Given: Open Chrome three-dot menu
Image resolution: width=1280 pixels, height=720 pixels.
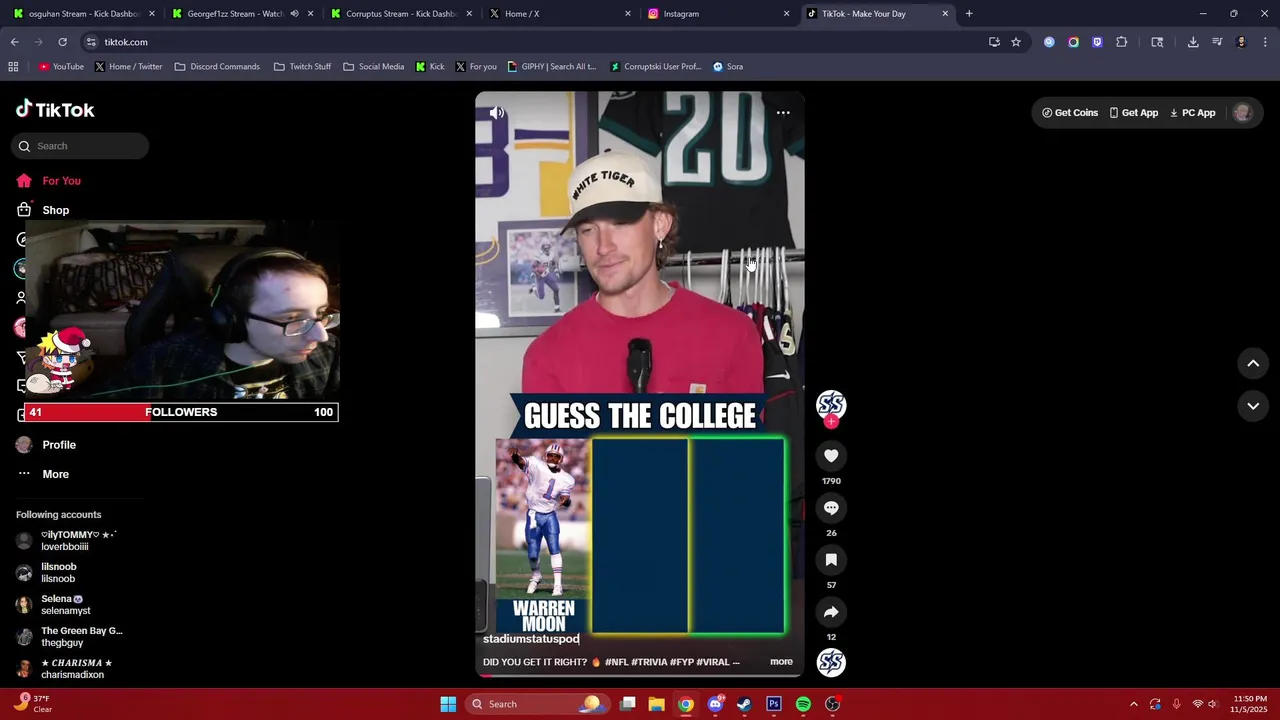Looking at the screenshot, I should [x=1265, y=42].
